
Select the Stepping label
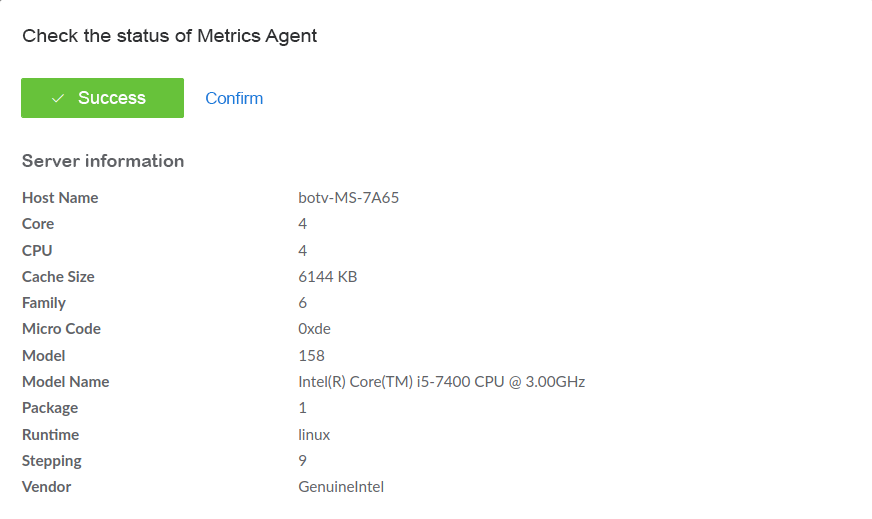click(52, 461)
